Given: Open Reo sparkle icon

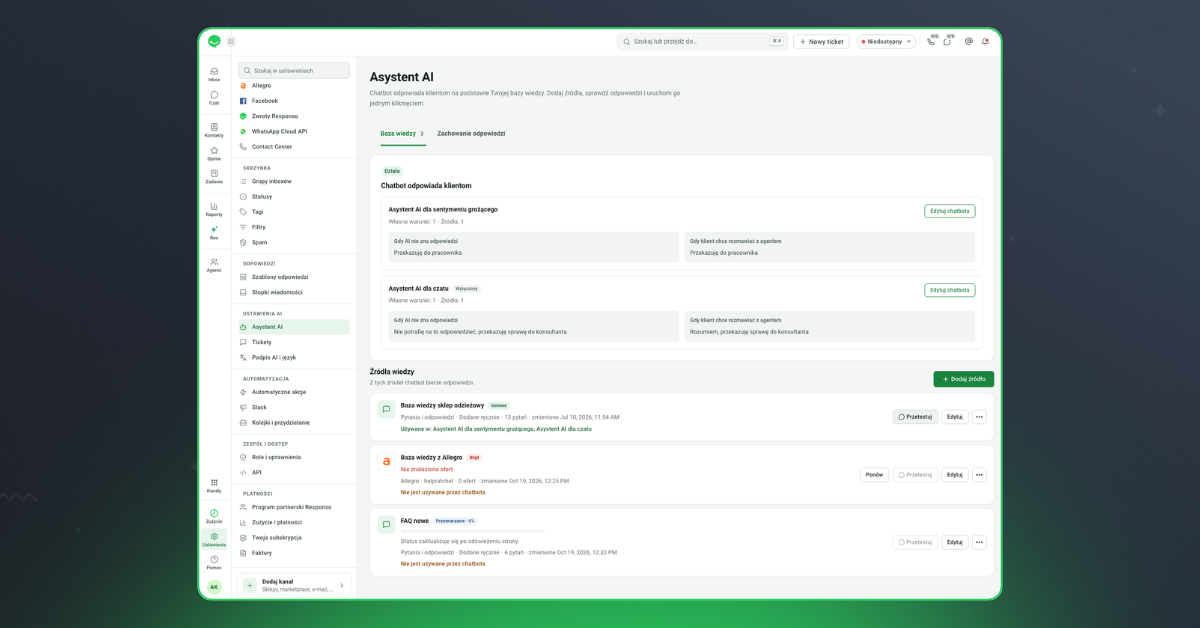Looking at the screenshot, I should 214,232.
